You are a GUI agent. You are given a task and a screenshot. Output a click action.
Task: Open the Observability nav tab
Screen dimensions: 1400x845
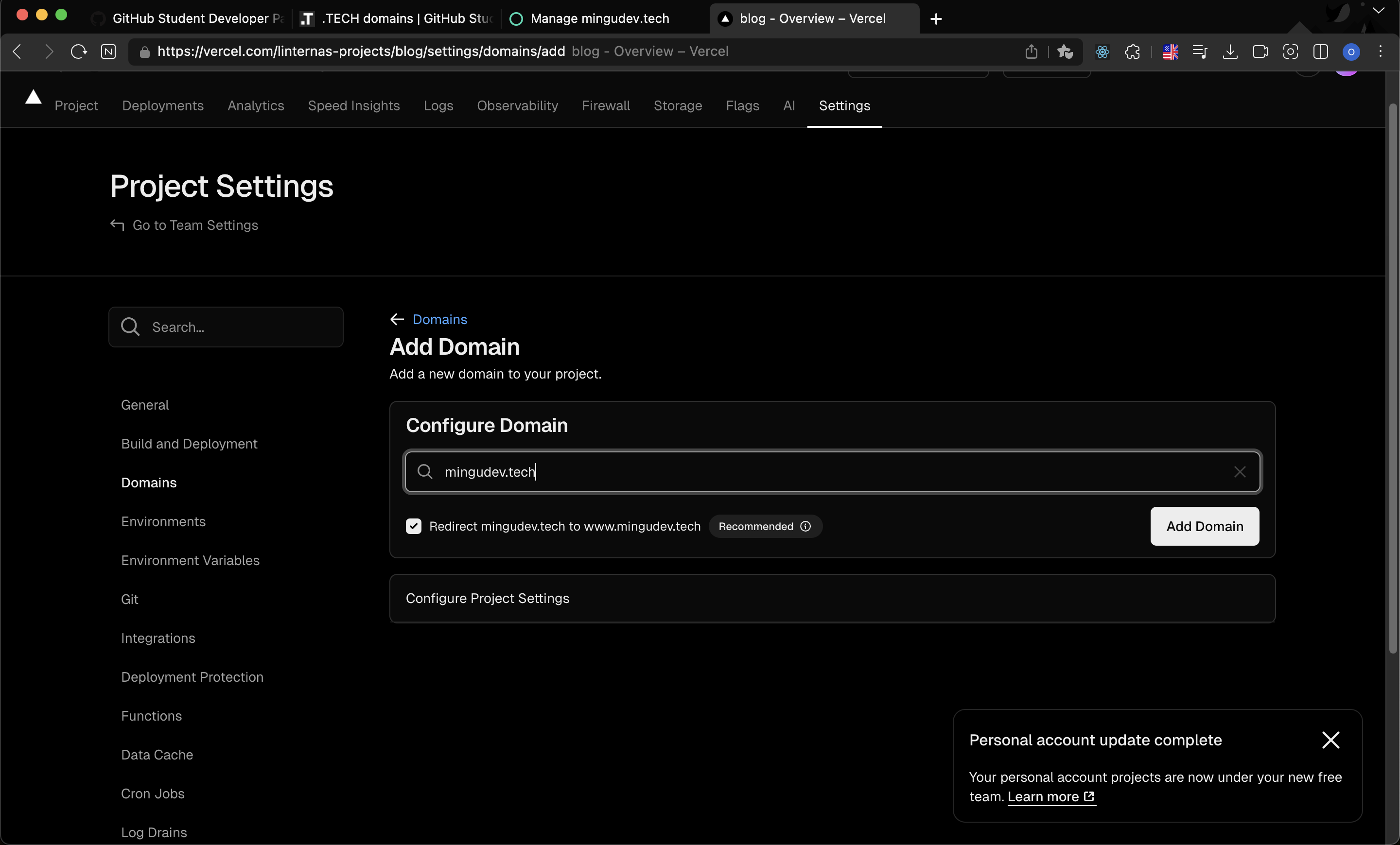pos(517,105)
